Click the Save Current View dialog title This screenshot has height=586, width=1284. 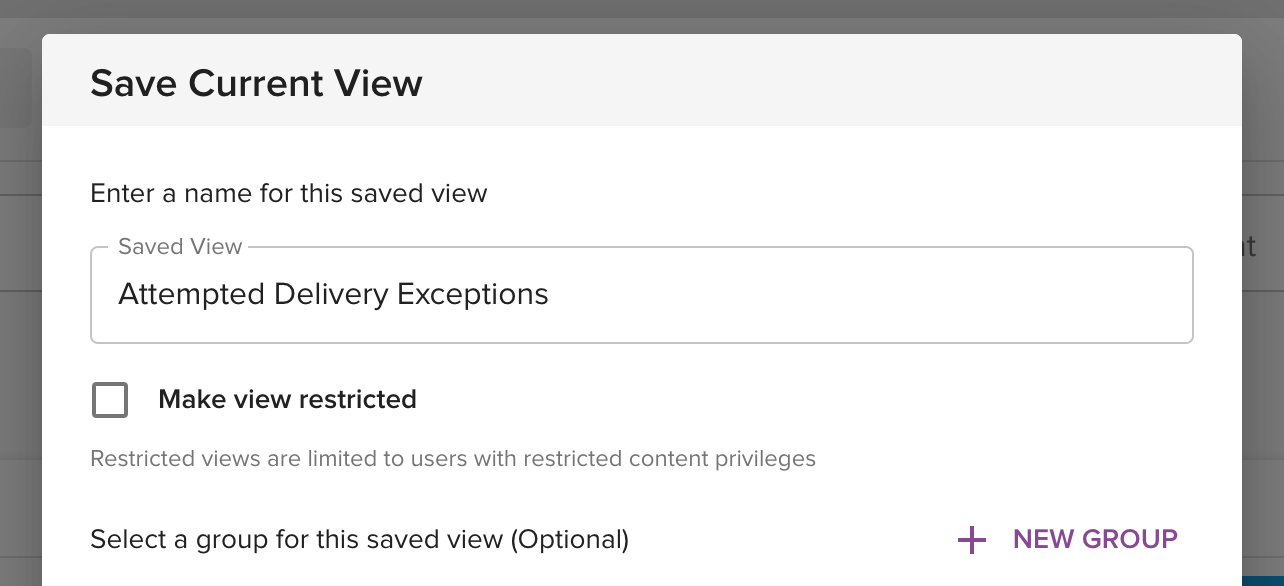(256, 83)
